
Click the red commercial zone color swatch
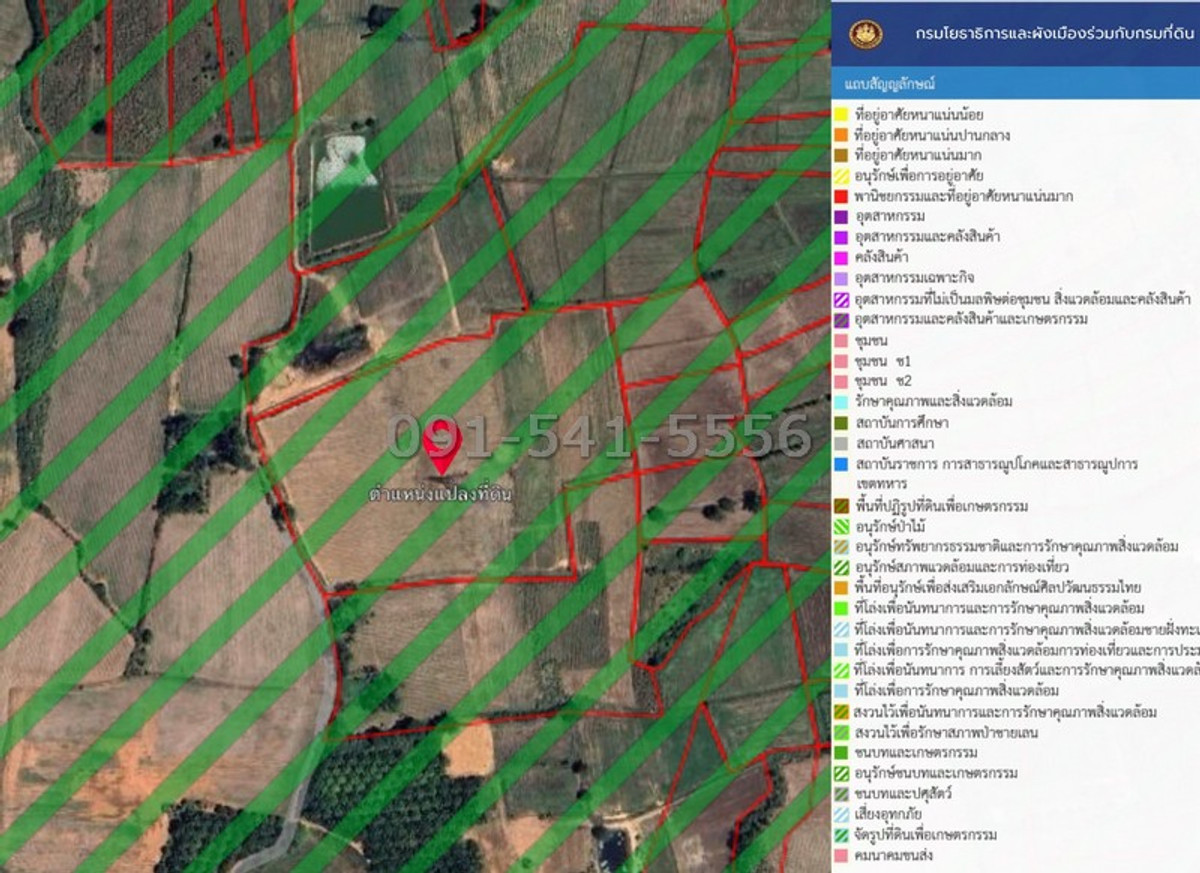click(x=843, y=197)
